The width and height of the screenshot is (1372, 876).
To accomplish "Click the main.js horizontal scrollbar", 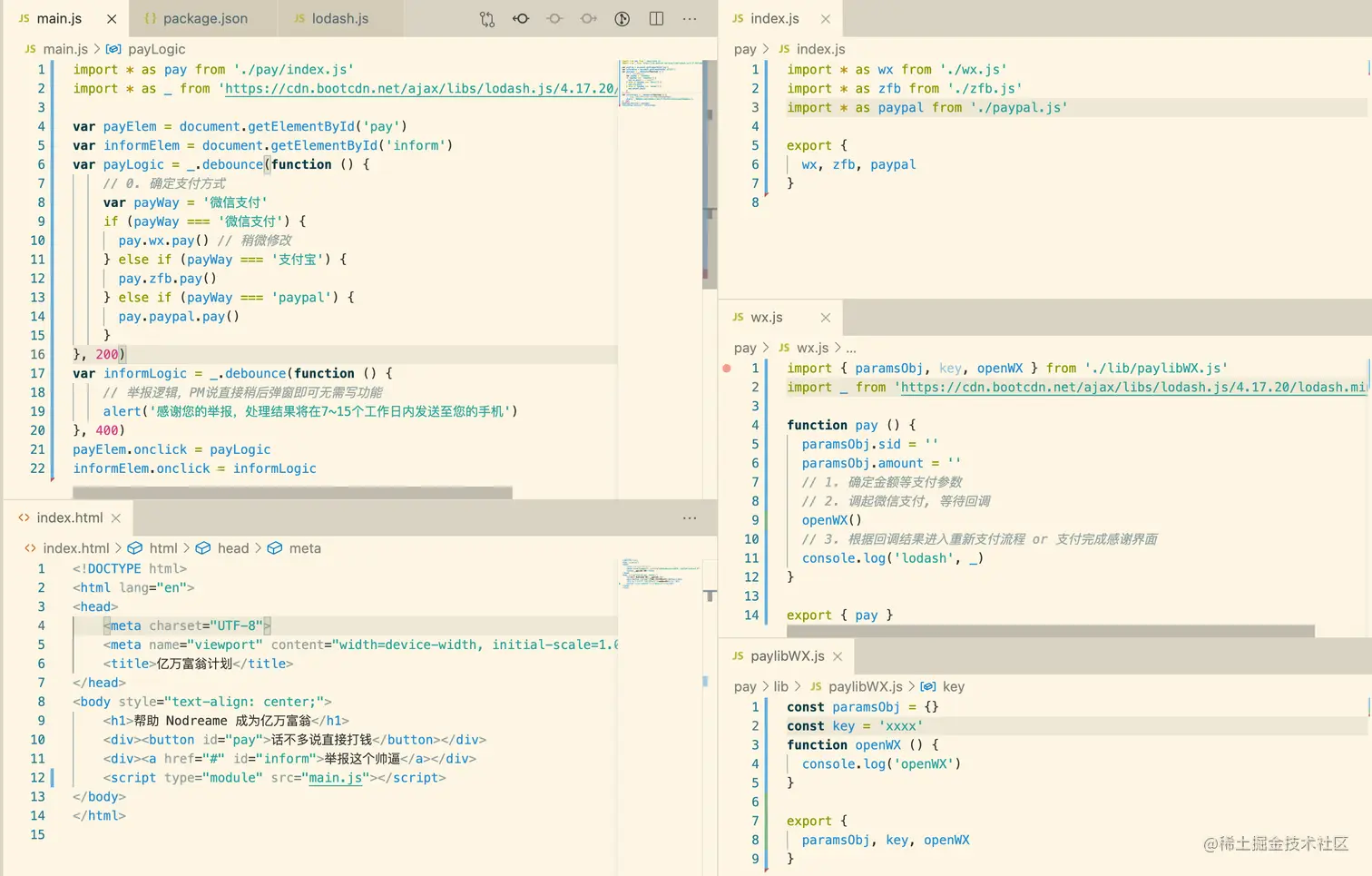I will (x=292, y=493).
